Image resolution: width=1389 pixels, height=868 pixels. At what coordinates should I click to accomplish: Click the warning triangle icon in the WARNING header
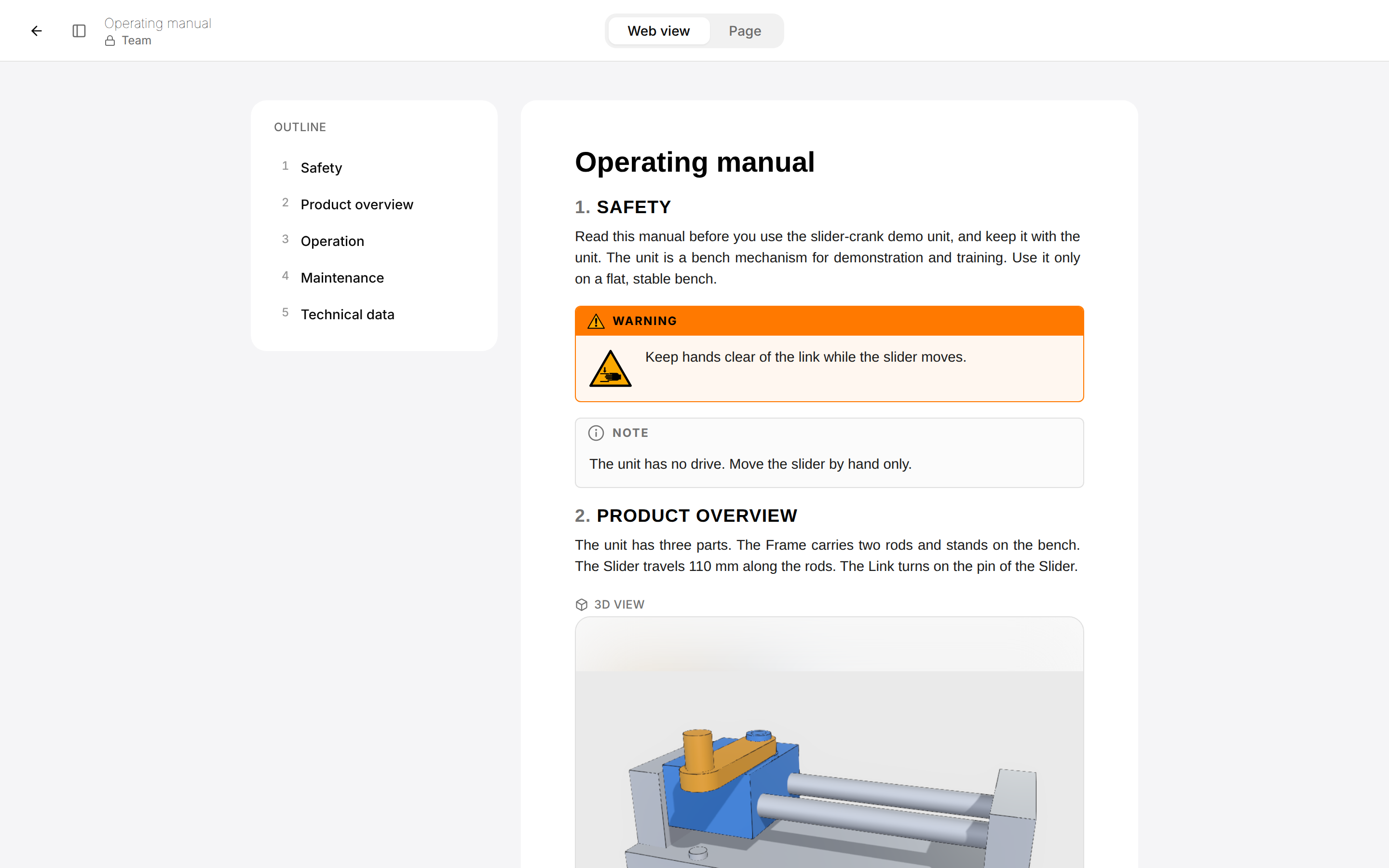(596, 321)
